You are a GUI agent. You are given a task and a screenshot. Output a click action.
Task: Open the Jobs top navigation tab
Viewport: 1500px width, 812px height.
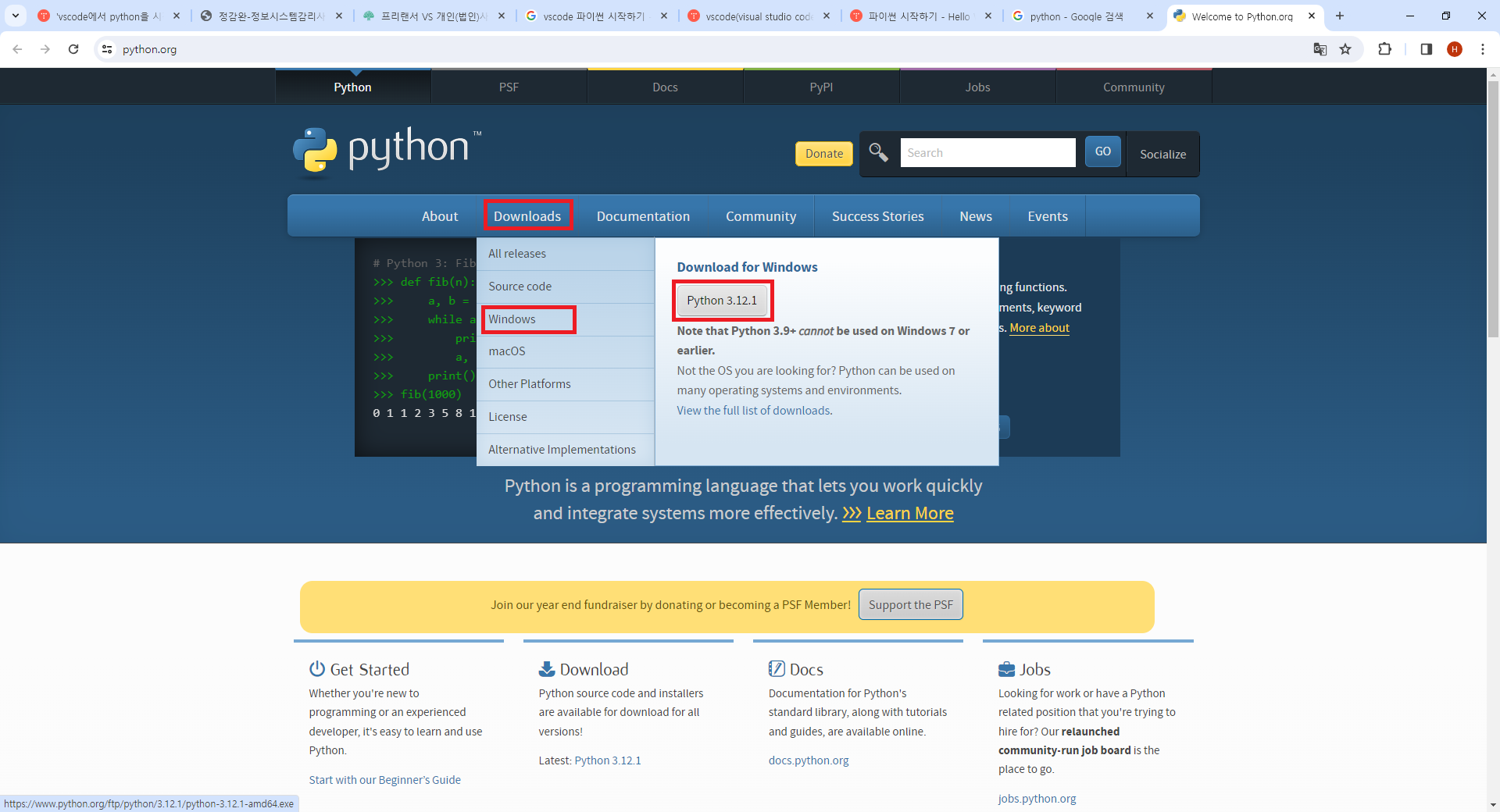point(977,87)
